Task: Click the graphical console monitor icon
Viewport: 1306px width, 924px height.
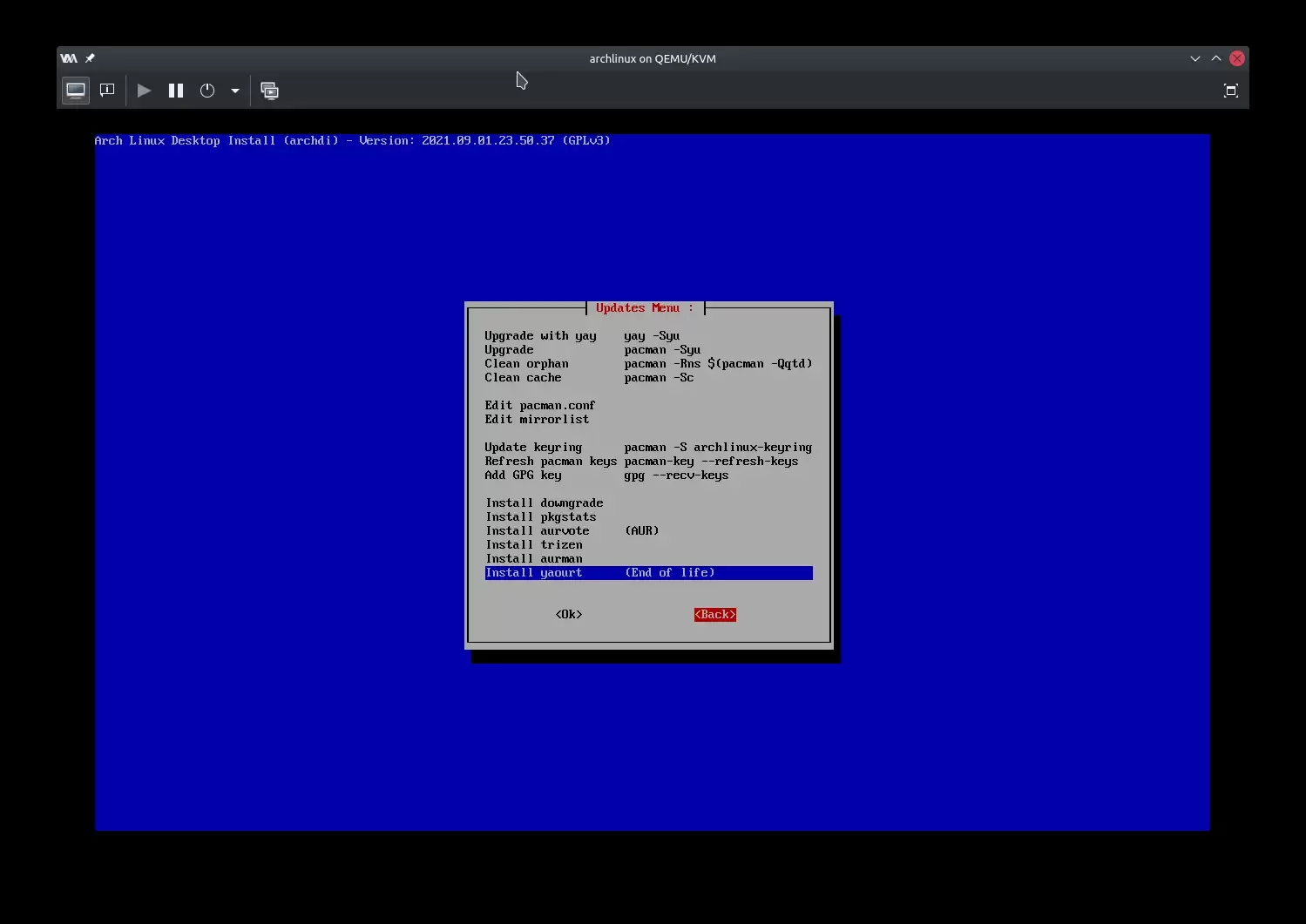Action: [76, 91]
